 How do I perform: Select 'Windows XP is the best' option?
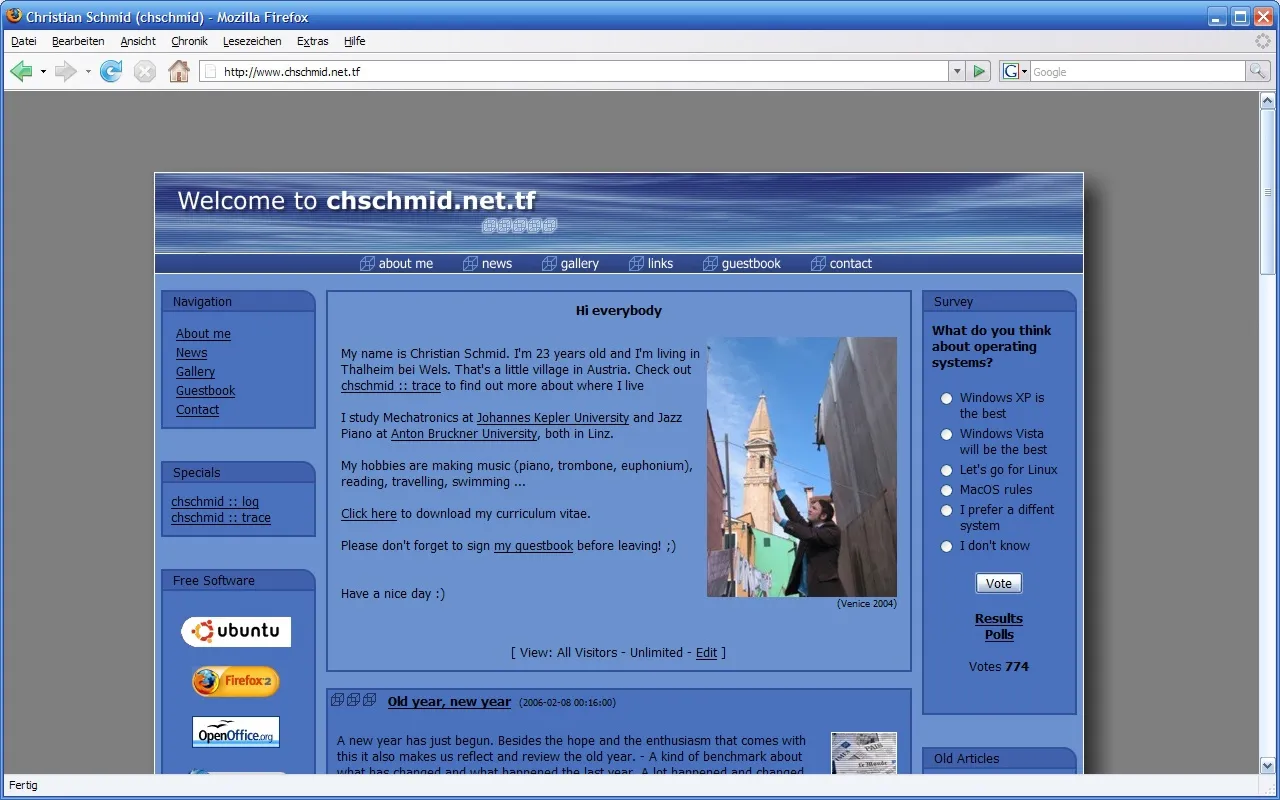(946, 398)
